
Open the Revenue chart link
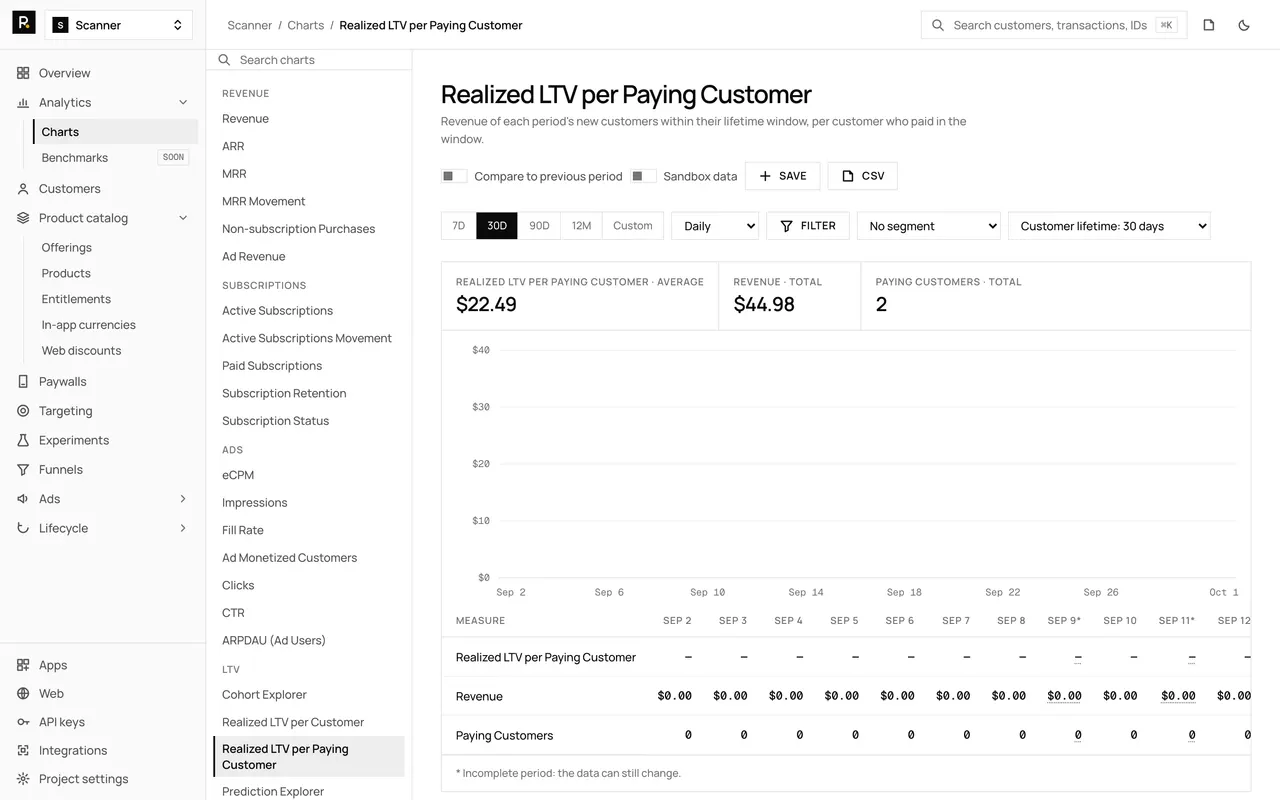(x=245, y=119)
